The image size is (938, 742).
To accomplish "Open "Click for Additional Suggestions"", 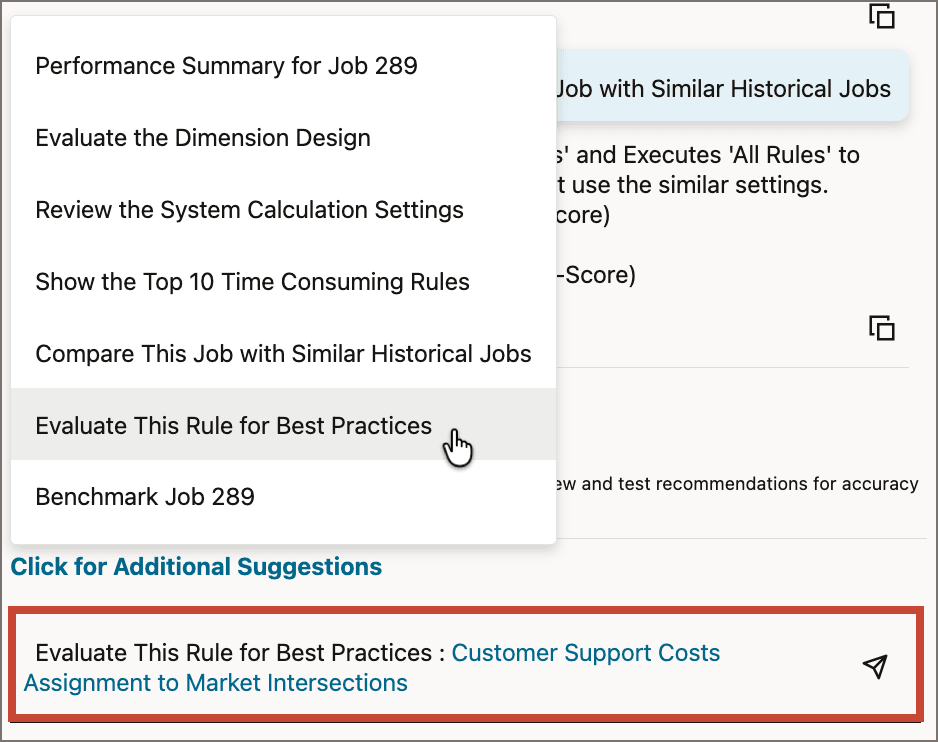I will pyautogui.click(x=196, y=566).
